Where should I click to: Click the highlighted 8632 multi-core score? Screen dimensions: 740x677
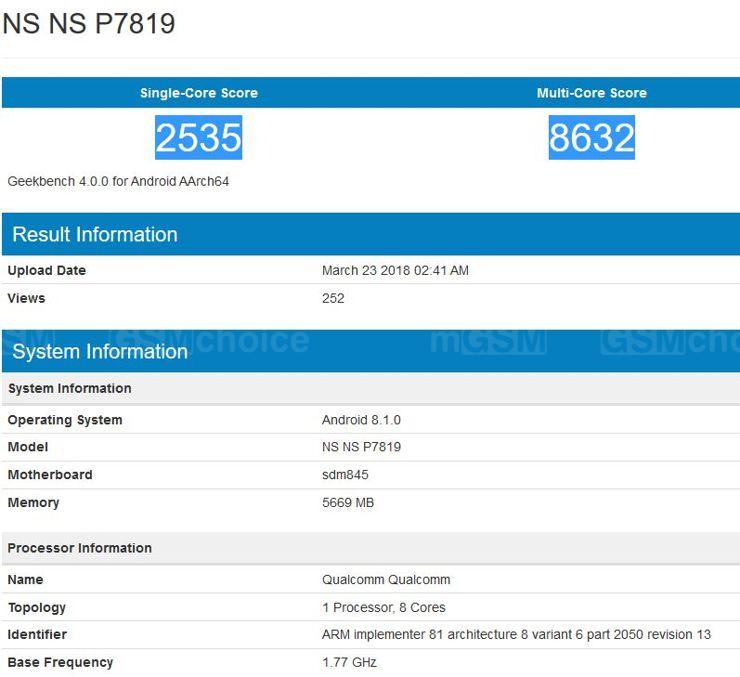(x=591, y=138)
